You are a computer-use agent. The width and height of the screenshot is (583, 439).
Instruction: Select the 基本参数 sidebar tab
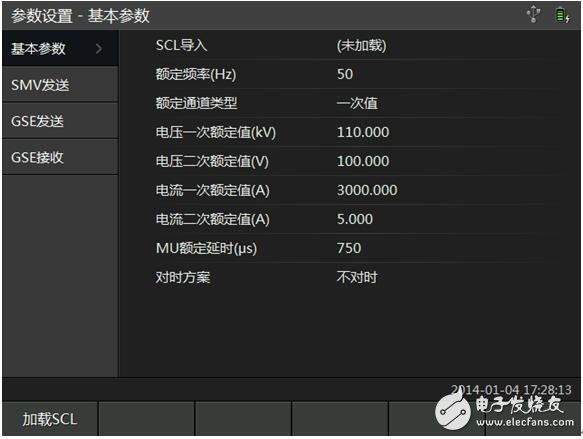pyautogui.click(x=60, y=48)
